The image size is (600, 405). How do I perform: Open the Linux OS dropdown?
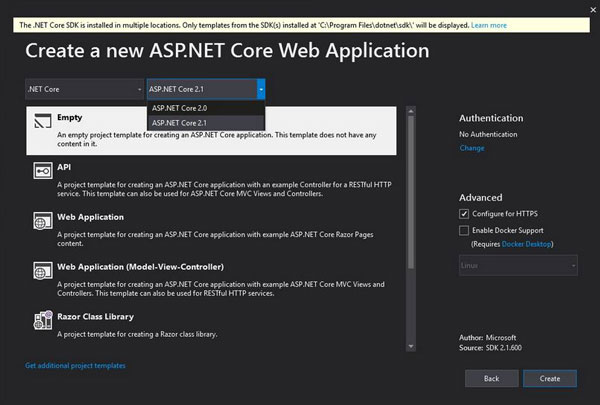pos(518,265)
